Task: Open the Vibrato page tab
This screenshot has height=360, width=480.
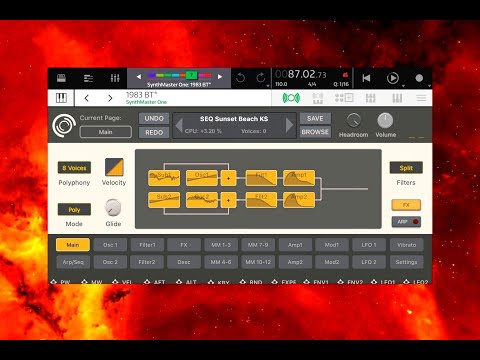Action: pyautogui.click(x=406, y=245)
